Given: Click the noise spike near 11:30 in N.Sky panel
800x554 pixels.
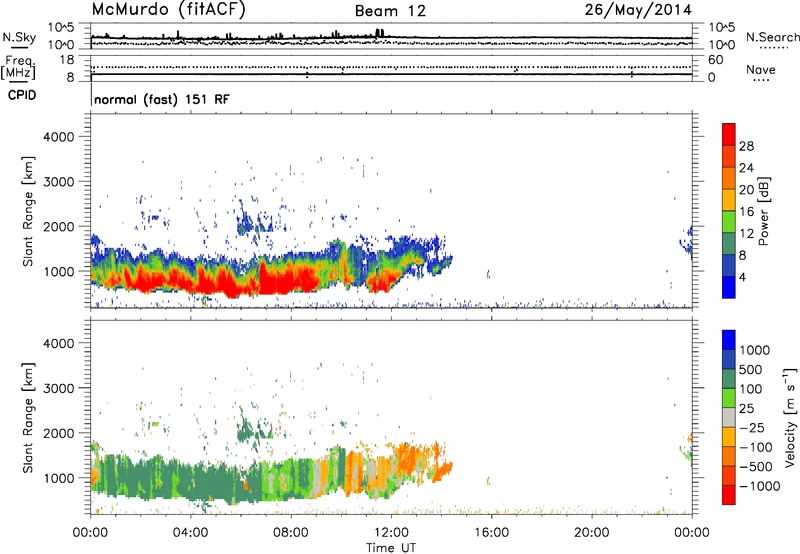Looking at the screenshot, I should 379,33.
